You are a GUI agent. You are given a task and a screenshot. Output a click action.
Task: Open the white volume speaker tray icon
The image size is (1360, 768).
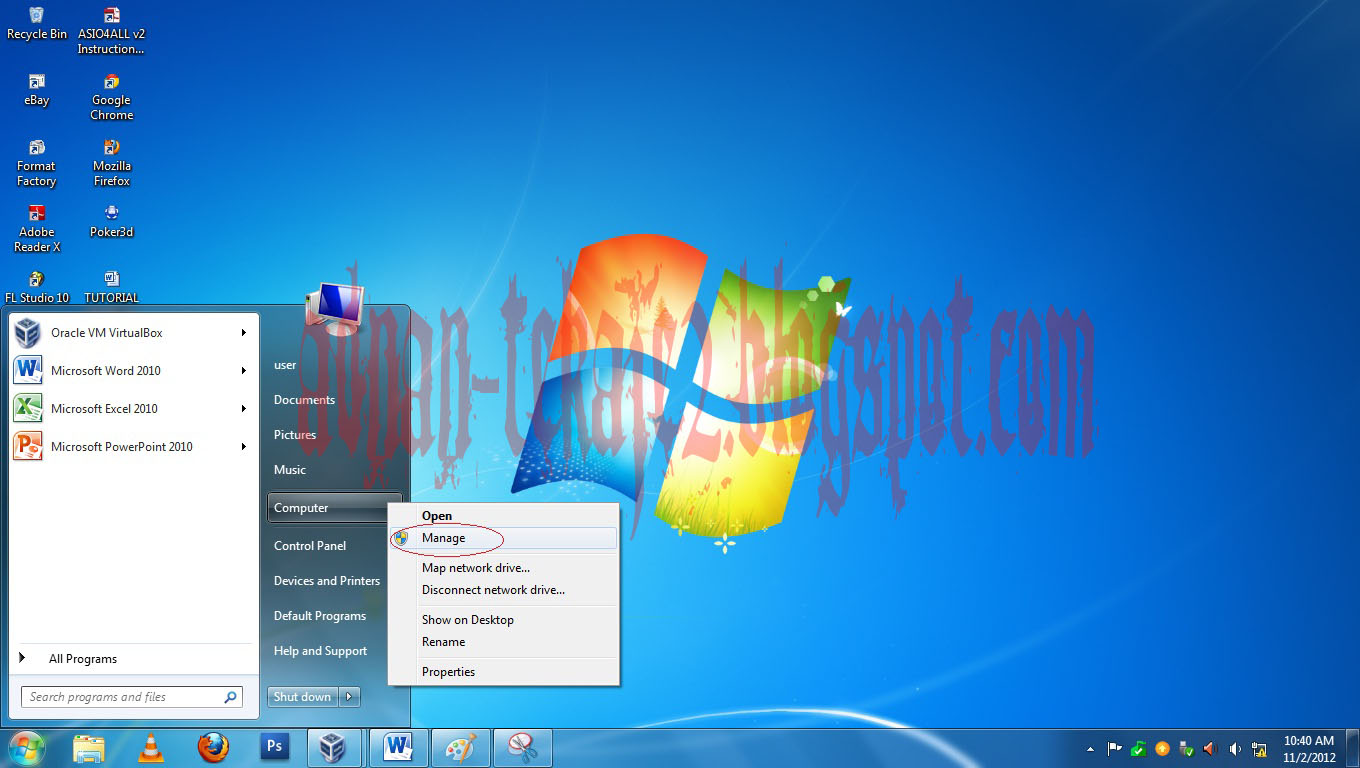coord(1235,748)
